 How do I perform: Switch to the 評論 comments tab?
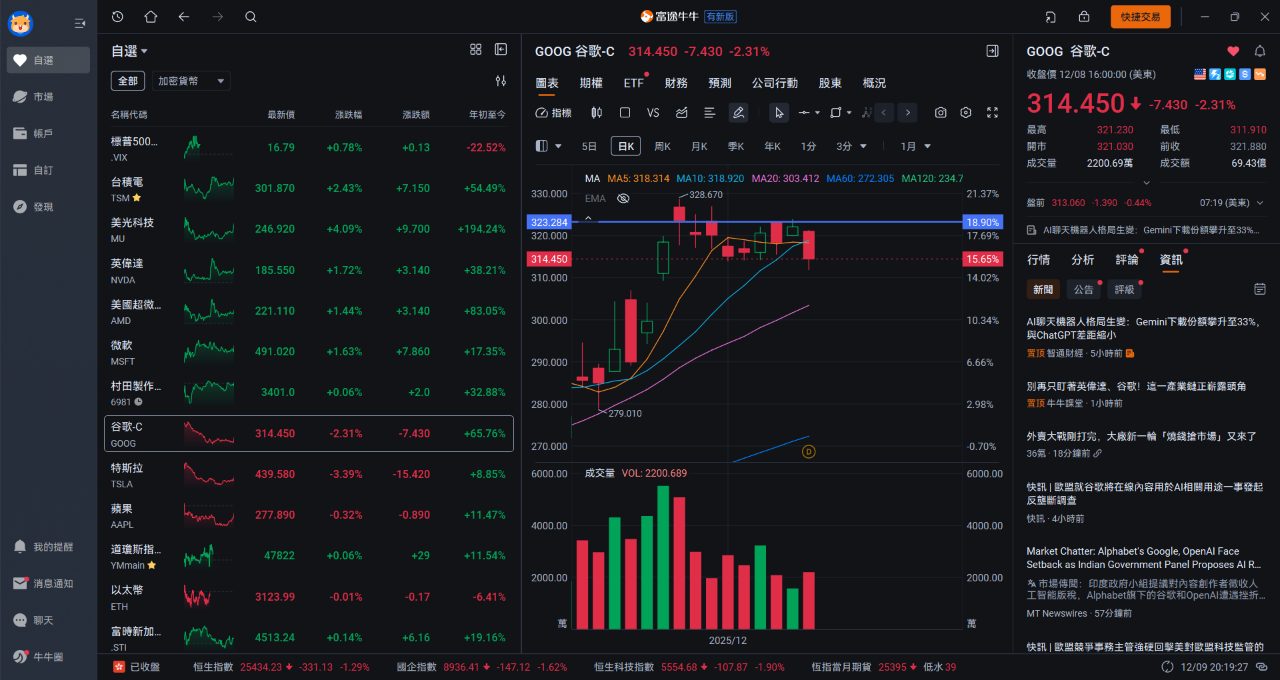click(1127, 259)
